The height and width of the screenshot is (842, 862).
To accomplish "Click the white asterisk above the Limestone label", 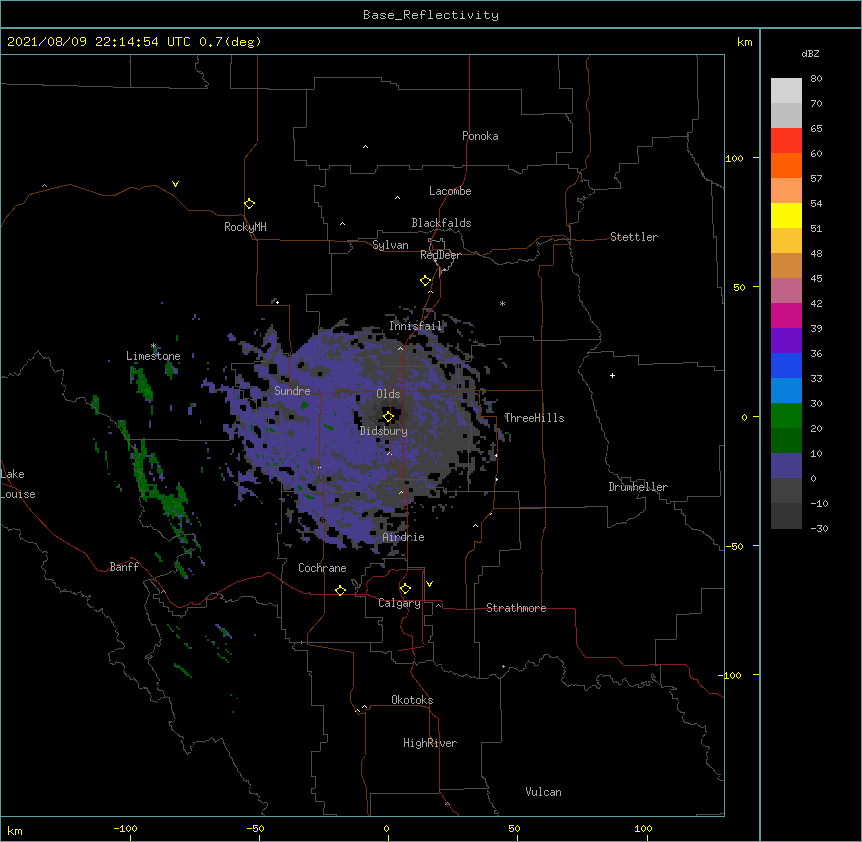I will click(x=153, y=346).
